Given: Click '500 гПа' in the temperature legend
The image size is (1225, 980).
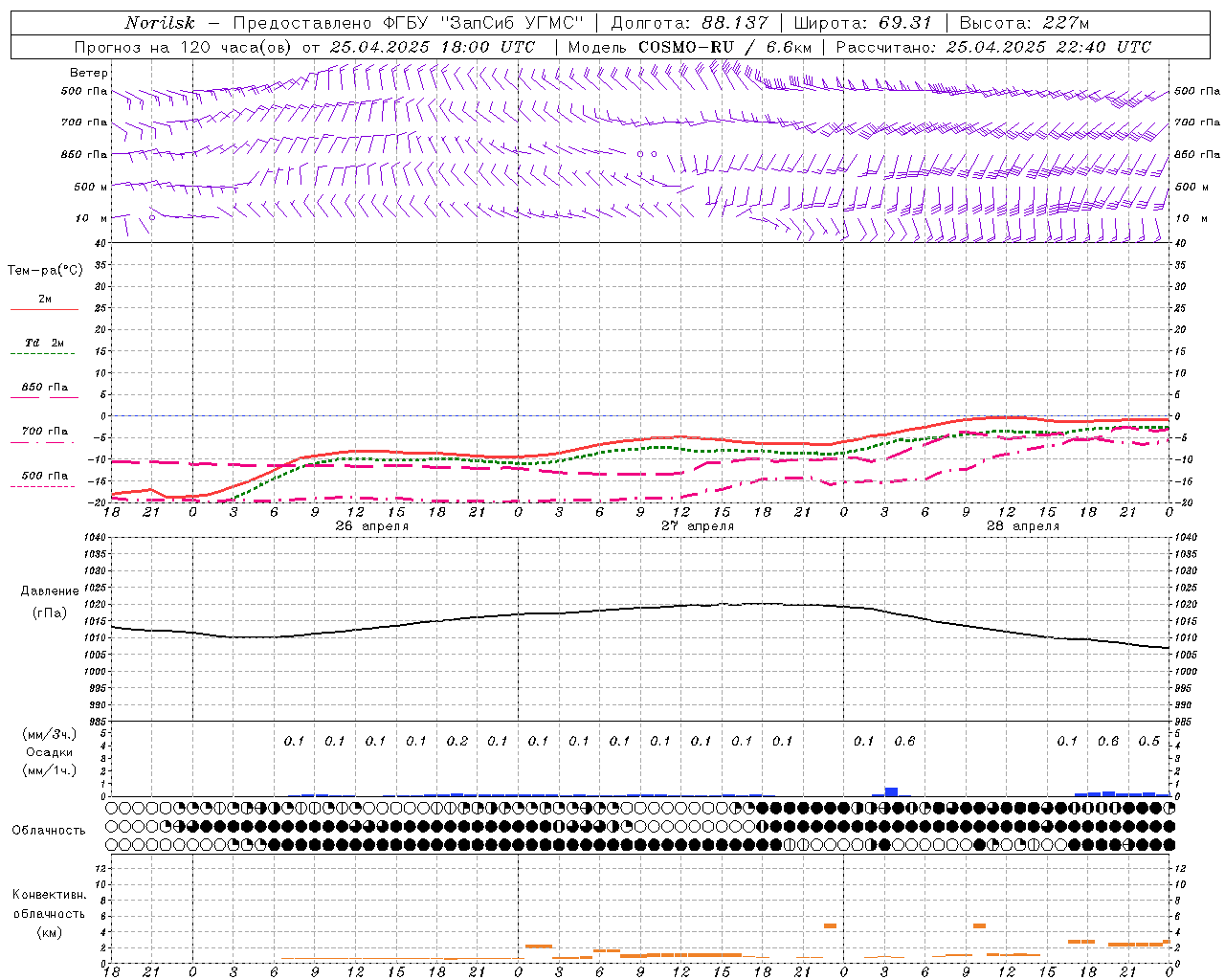Looking at the screenshot, I should (45, 476).
